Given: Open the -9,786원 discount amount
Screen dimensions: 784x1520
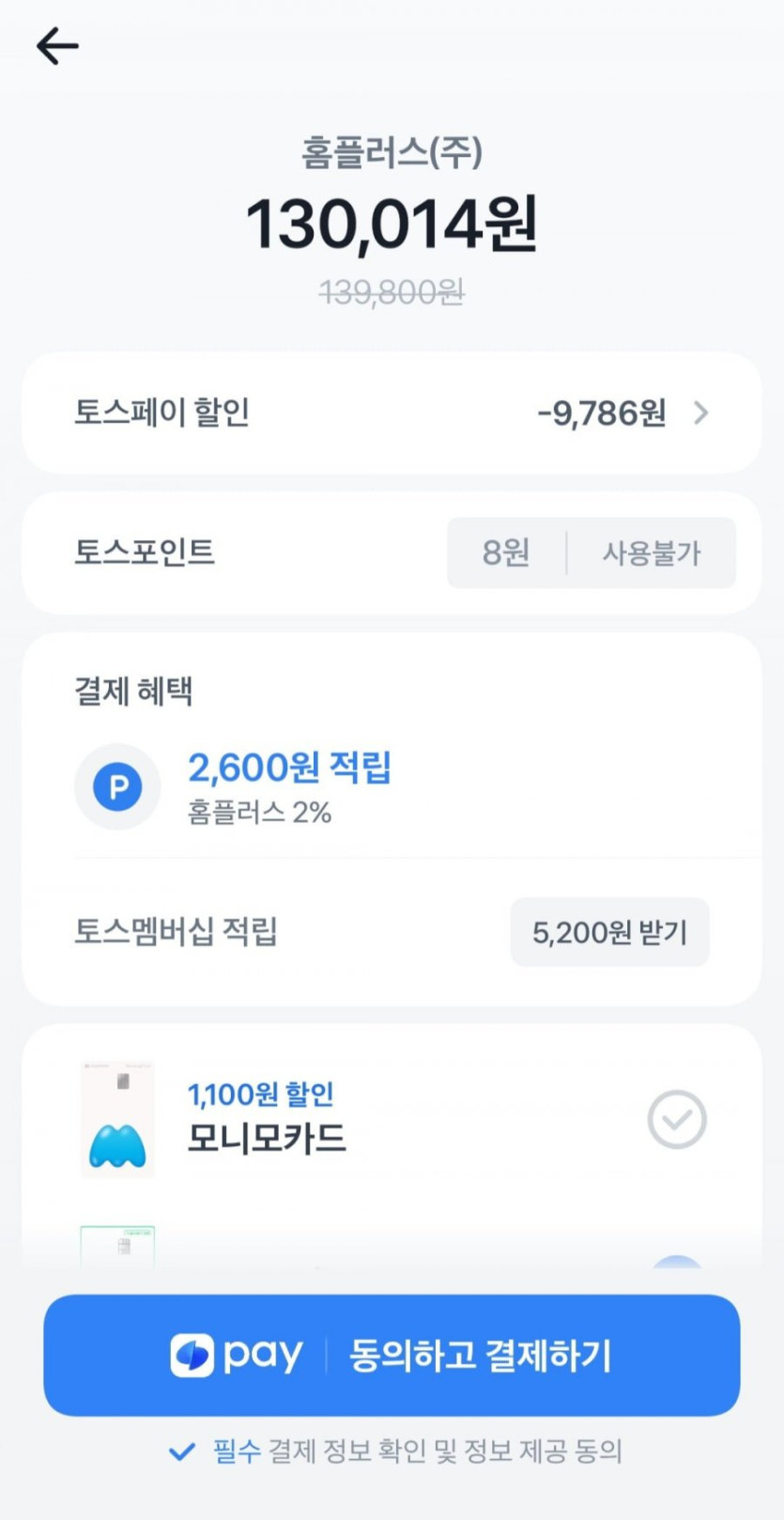Looking at the screenshot, I should (601, 412).
